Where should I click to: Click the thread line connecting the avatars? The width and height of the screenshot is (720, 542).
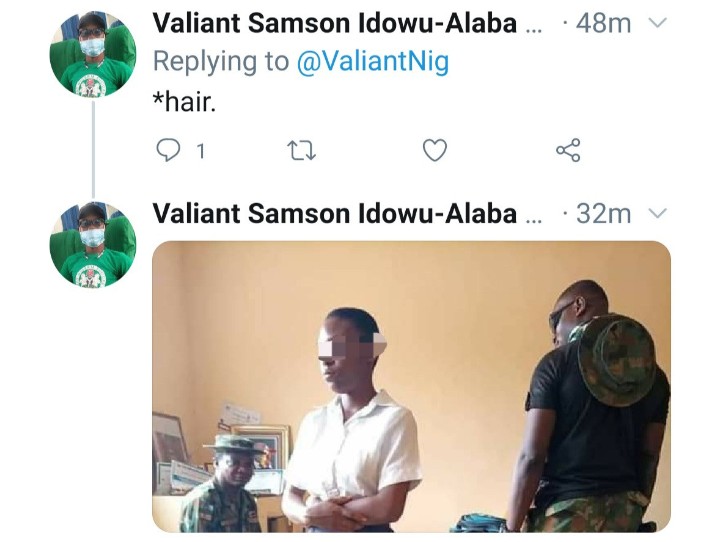coord(93,150)
